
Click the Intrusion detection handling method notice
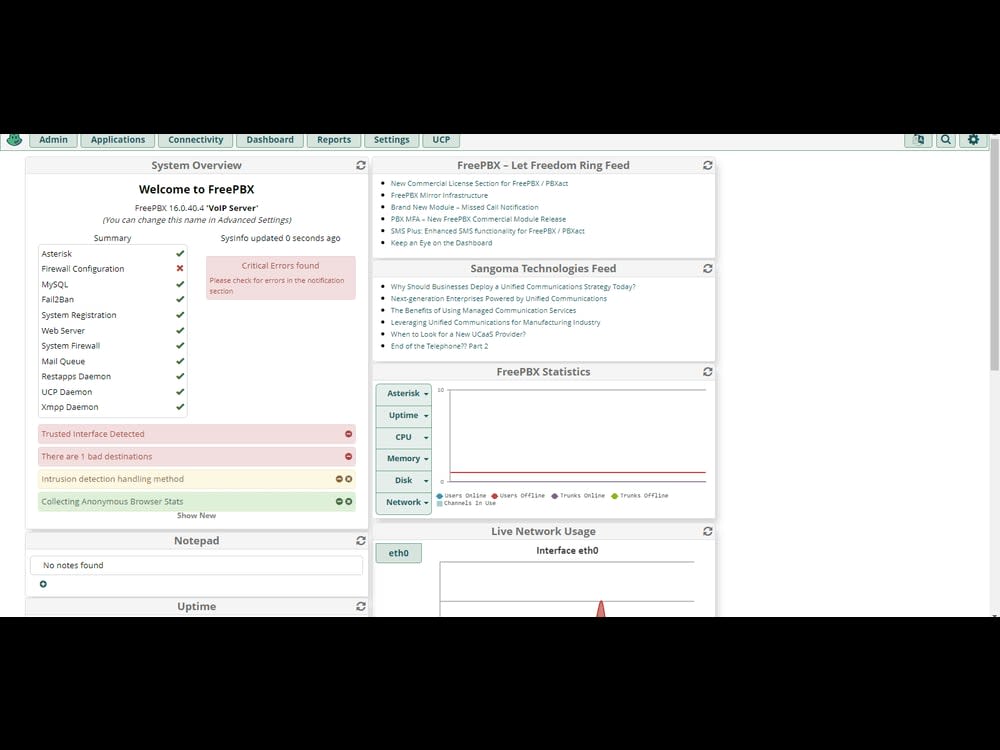pyautogui.click(x=196, y=479)
